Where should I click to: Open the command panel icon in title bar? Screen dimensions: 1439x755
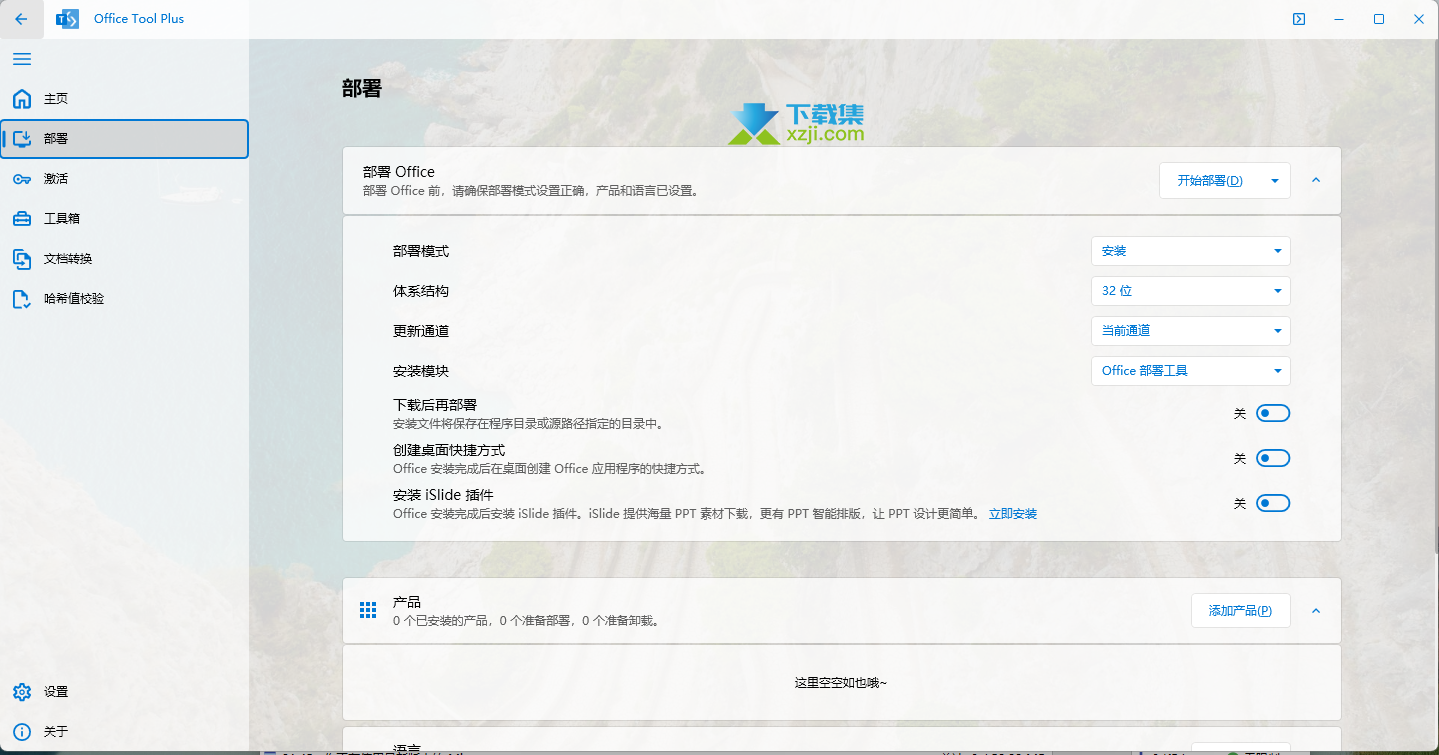click(x=1299, y=19)
